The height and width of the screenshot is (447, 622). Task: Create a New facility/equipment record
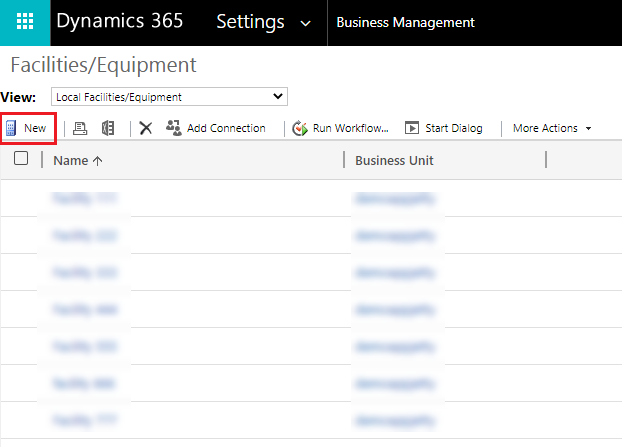click(27, 128)
